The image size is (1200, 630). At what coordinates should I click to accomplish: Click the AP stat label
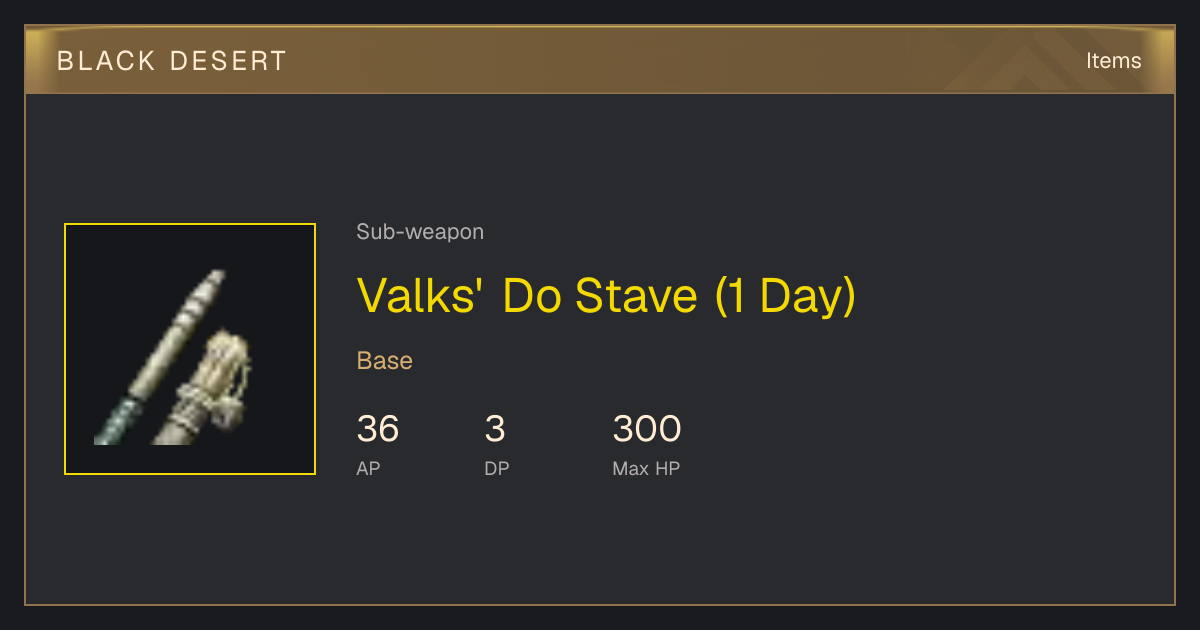[368, 468]
